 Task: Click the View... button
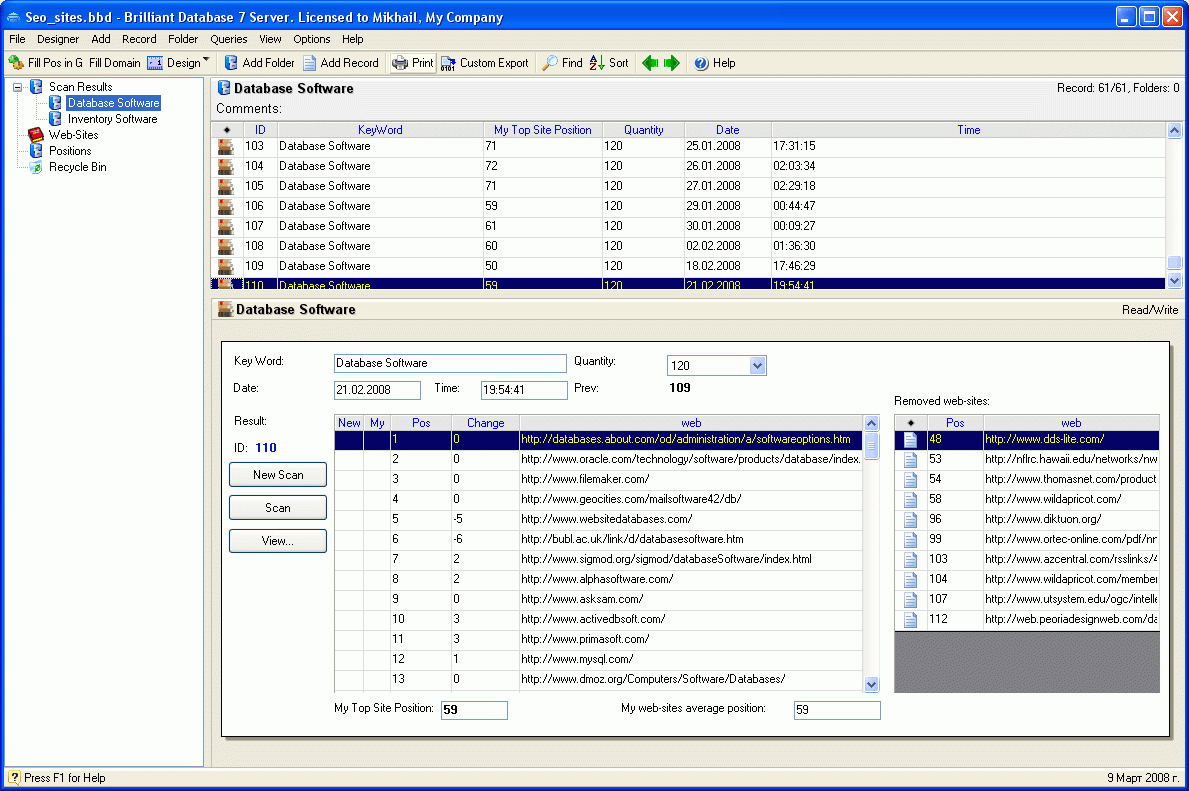pos(278,541)
